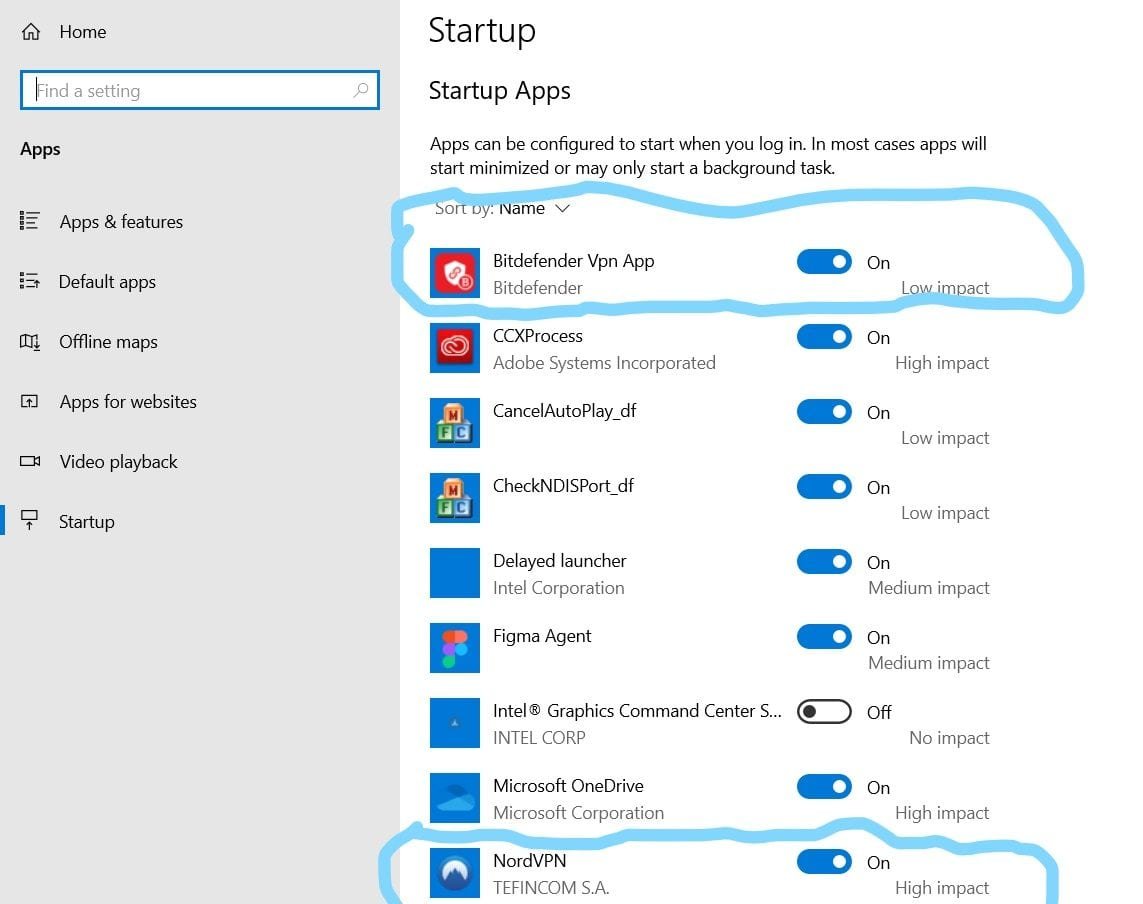Select Offline maps in the sidebar
Image resolution: width=1143 pixels, height=904 pixels.
coord(108,342)
